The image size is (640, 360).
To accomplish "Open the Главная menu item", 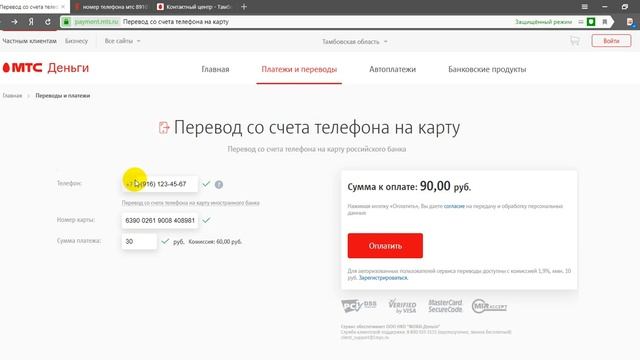I will [215, 69].
